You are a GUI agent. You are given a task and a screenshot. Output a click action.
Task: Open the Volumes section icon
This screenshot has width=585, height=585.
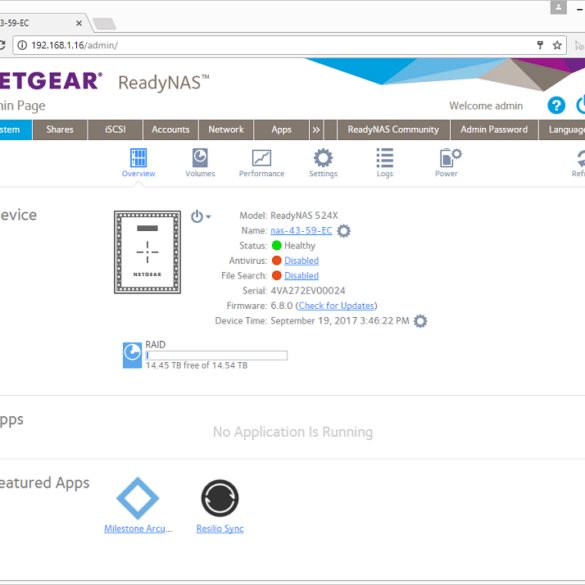pyautogui.click(x=200, y=163)
